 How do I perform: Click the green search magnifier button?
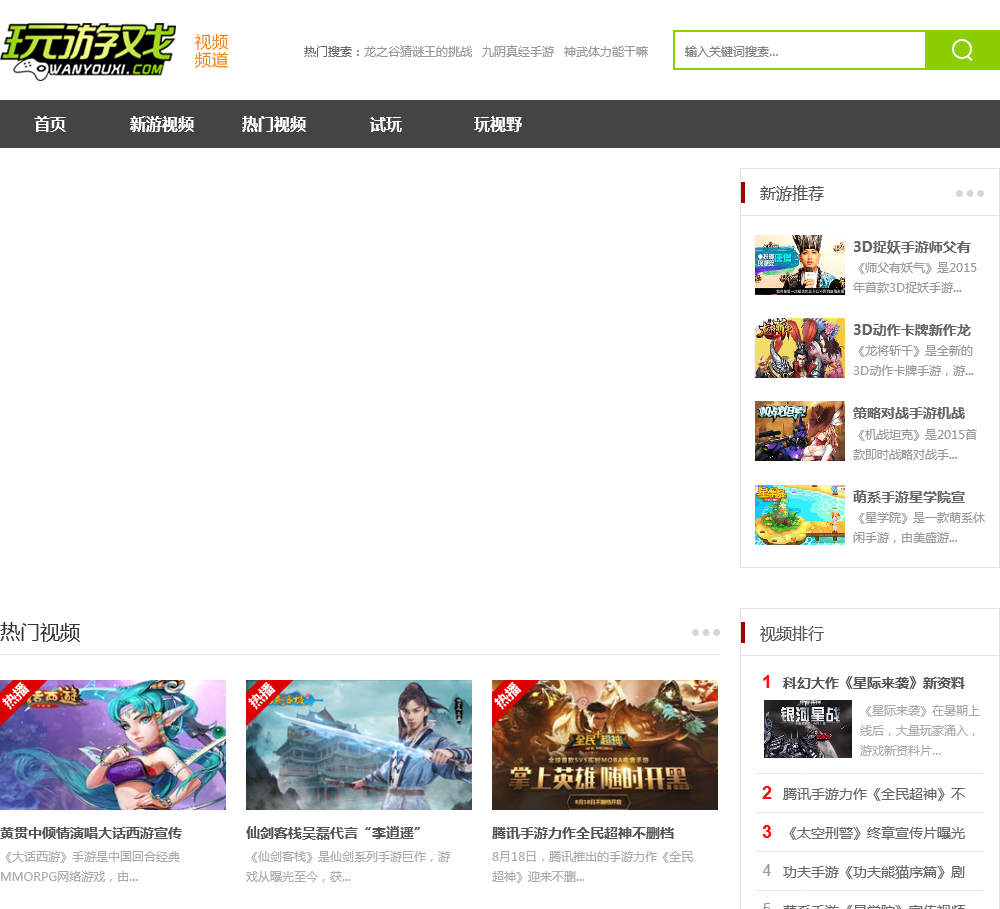(962, 50)
